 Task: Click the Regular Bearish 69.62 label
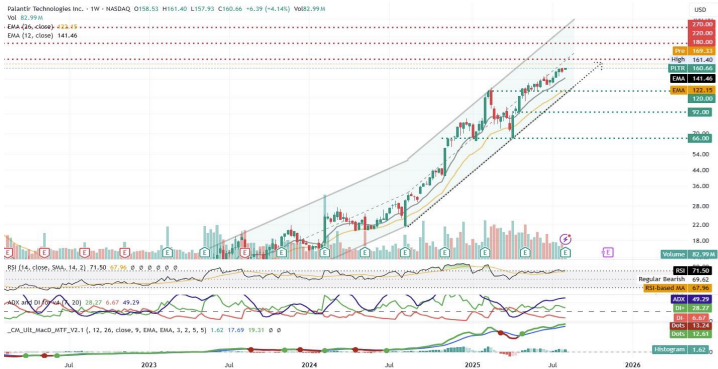(675, 279)
